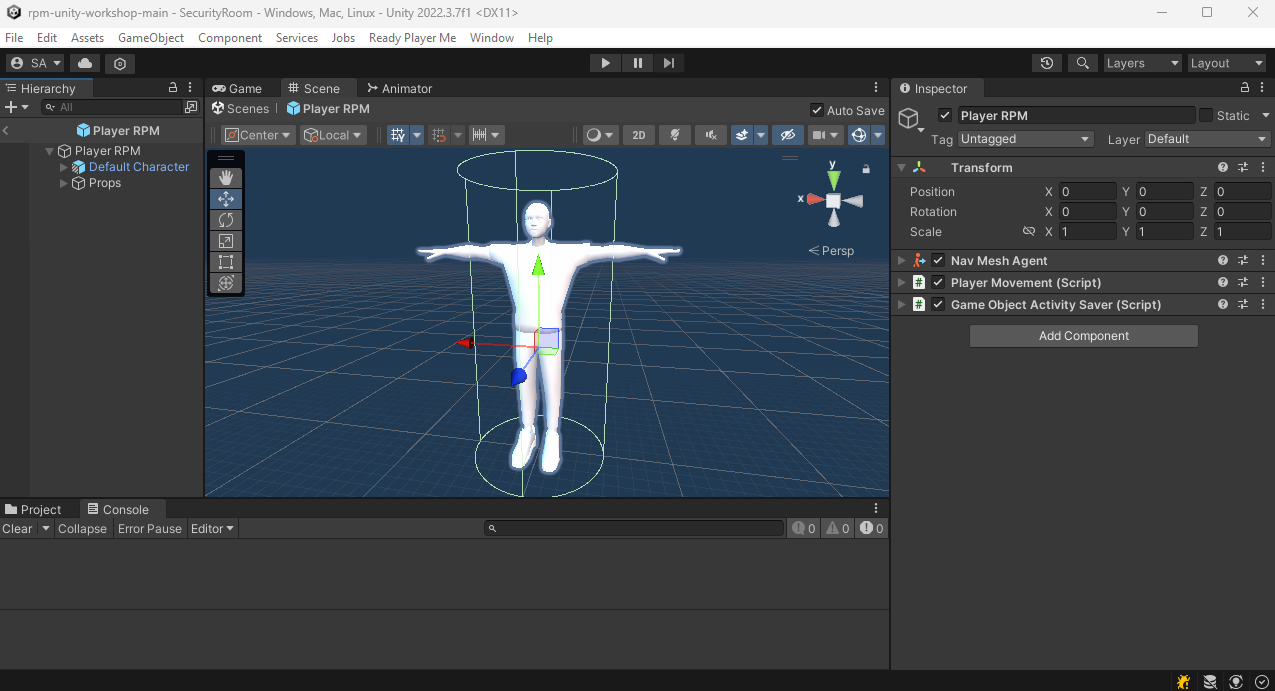1275x691 pixels.
Task: Disable the Nav Mesh Agent component checkbox
Action: click(x=938, y=261)
